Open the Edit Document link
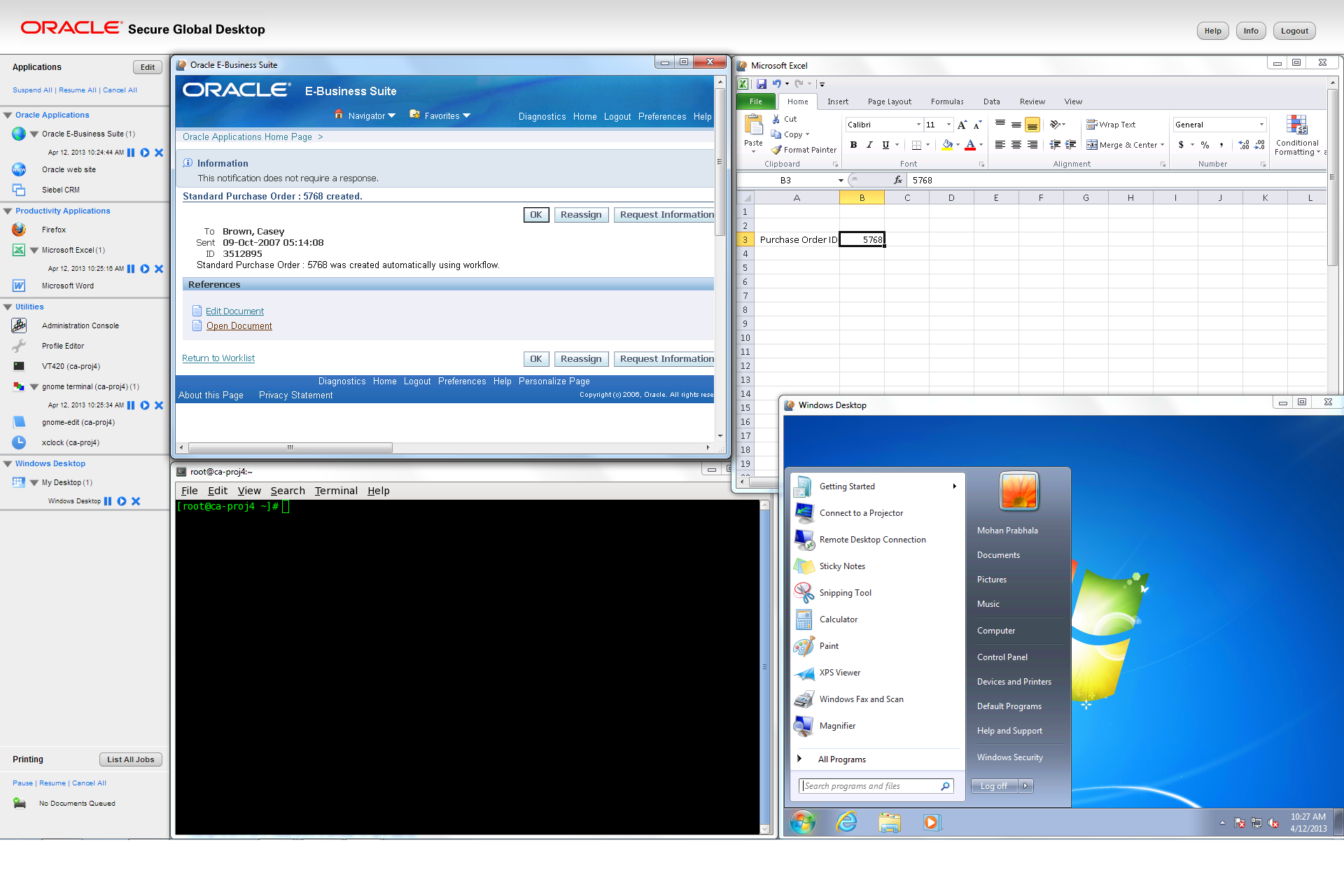This screenshot has width=1344, height=896. 234,311
